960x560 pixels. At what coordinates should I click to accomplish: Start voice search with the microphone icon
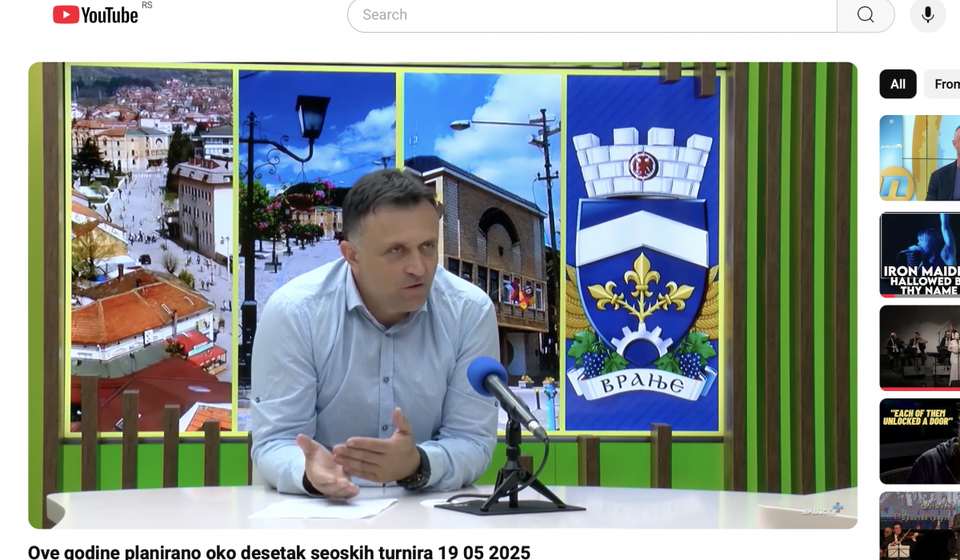pos(928,15)
